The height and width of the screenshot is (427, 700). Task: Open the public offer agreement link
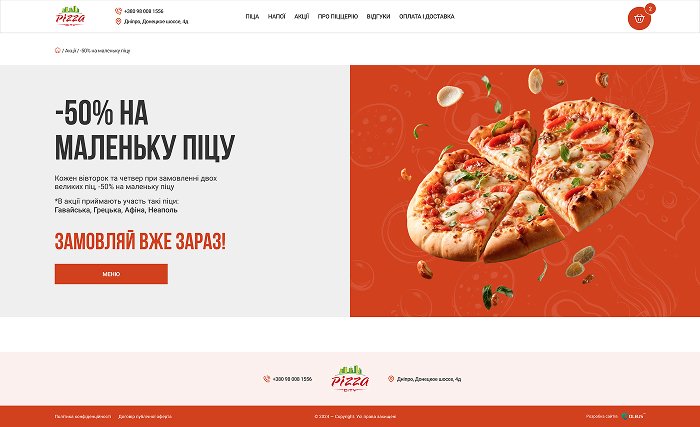145,416
